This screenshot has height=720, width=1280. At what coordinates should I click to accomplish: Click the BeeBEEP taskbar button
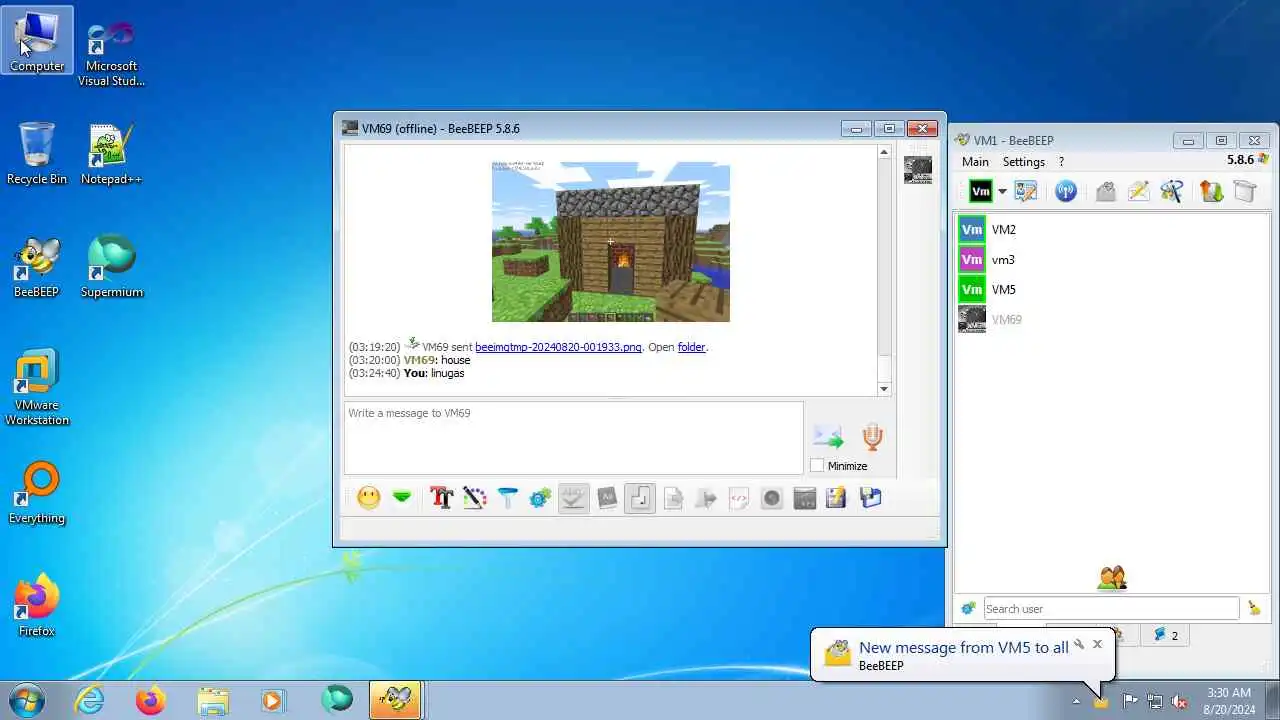coord(395,700)
